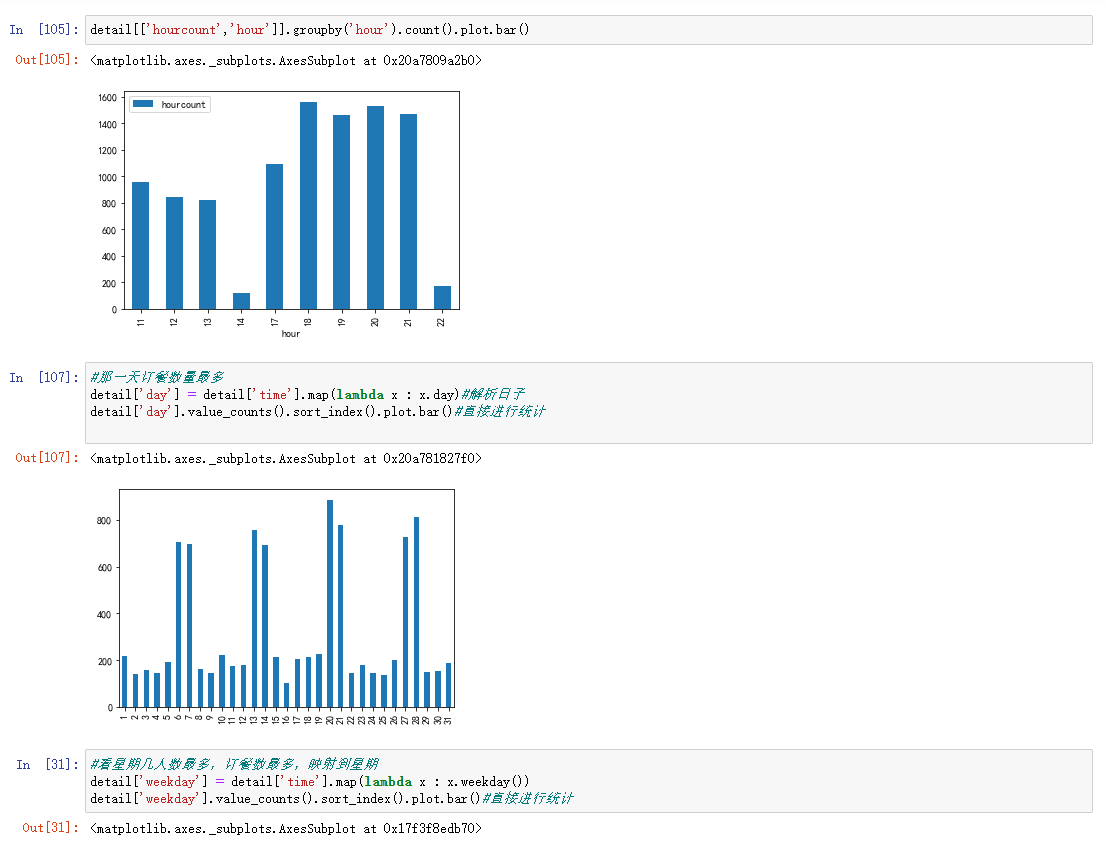The height and width of the screenshot is (852, 1106).
Task: Select the In [107] cell prompt
Action: coord(44,377)
